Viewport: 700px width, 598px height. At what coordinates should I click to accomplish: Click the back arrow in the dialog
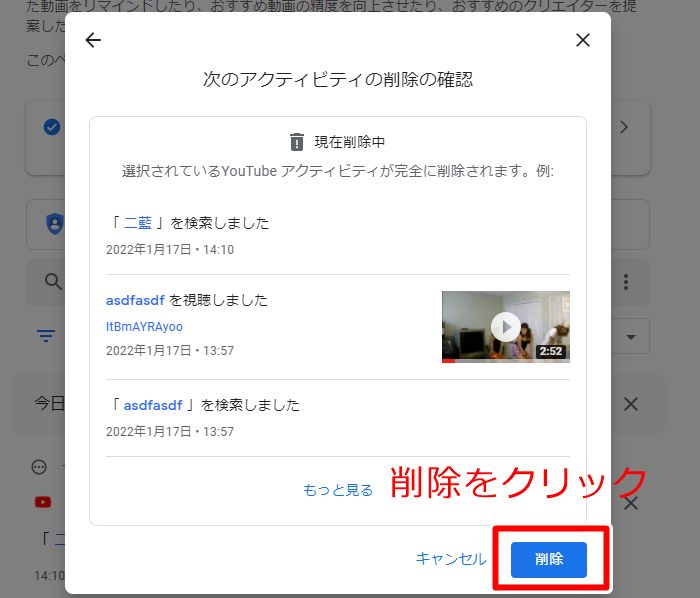tap(93, 40)
